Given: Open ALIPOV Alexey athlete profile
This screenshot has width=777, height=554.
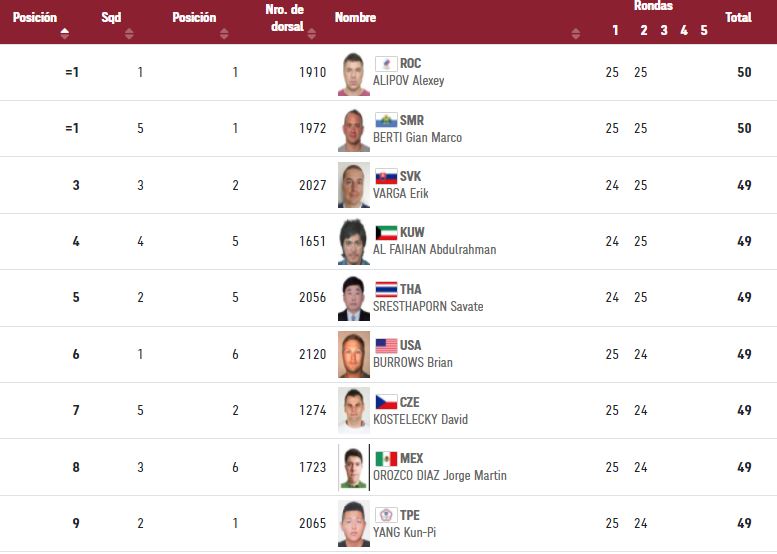Looking at the screenshot, I should click(408, 81).
